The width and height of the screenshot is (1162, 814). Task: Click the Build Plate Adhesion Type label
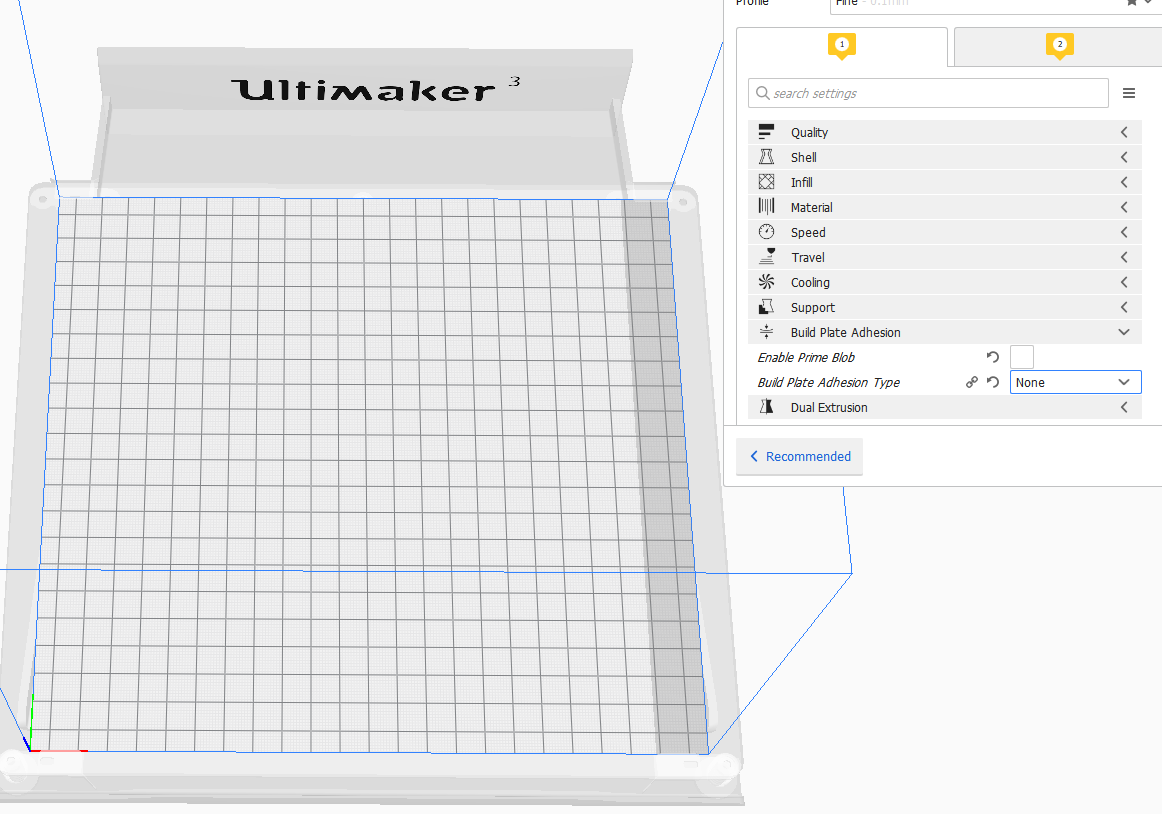829,383
